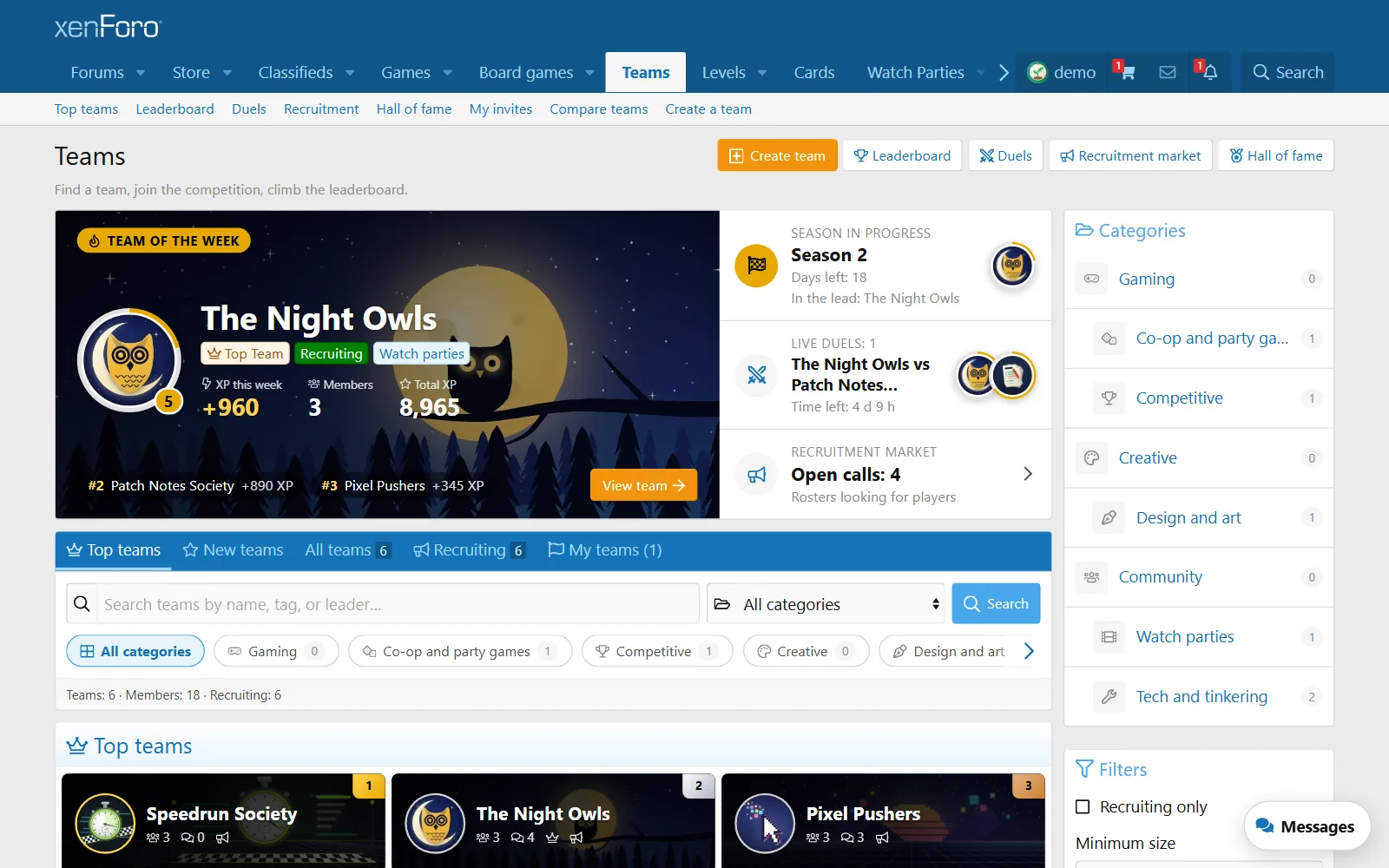1389x868 pixels.
Task: Show more category chips with the right chevron
Action: pos(1029,651)
